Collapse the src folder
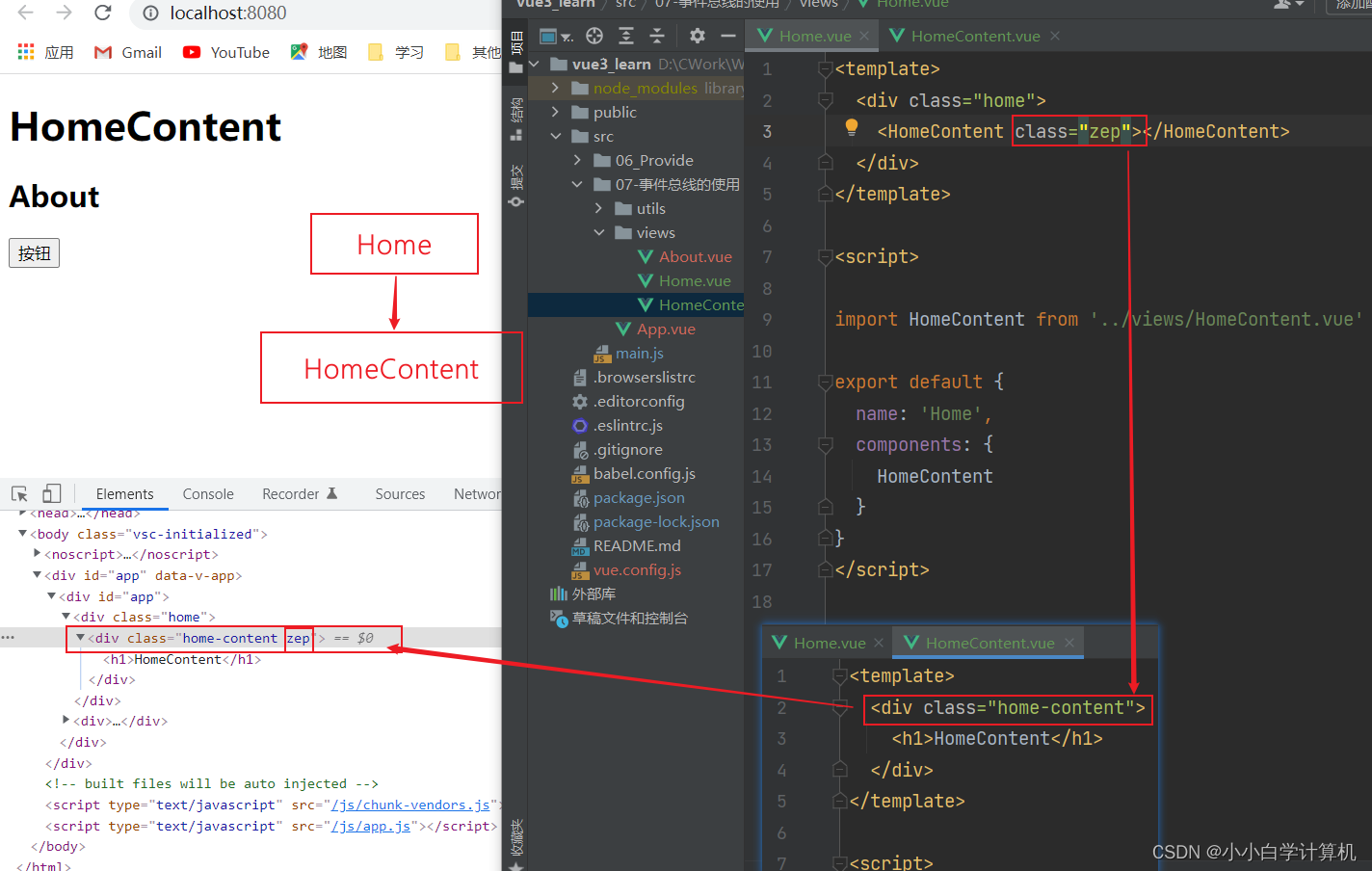Screen dimensions: 1372x871 coord(555,136)
